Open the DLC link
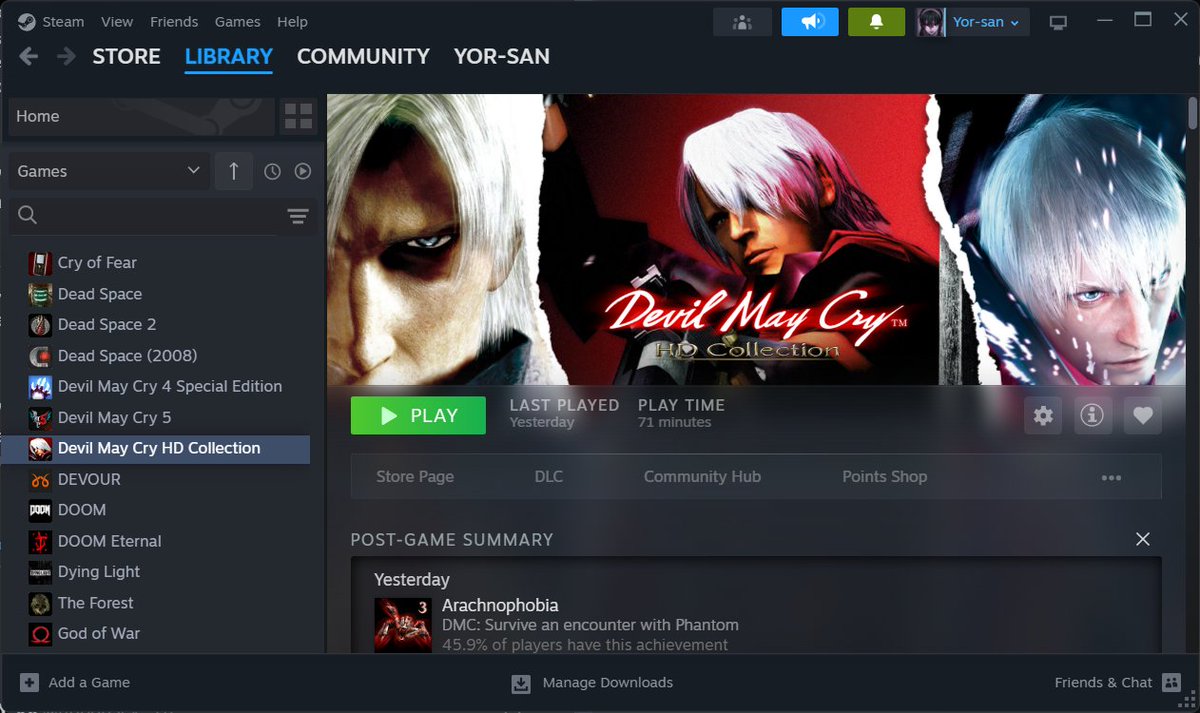1200x713 pixels. point(549,477)
